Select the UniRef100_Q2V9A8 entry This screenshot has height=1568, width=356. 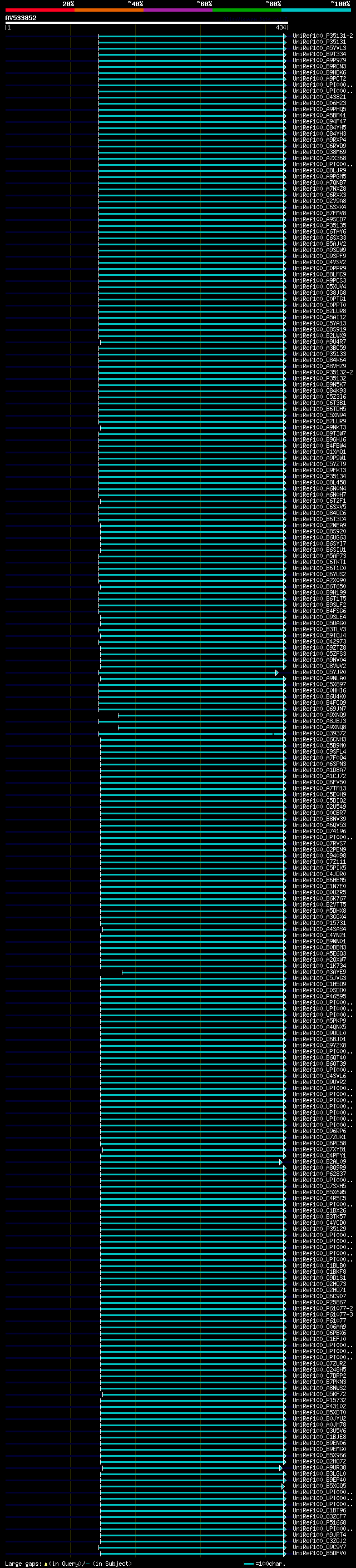(x=319, y=201)
